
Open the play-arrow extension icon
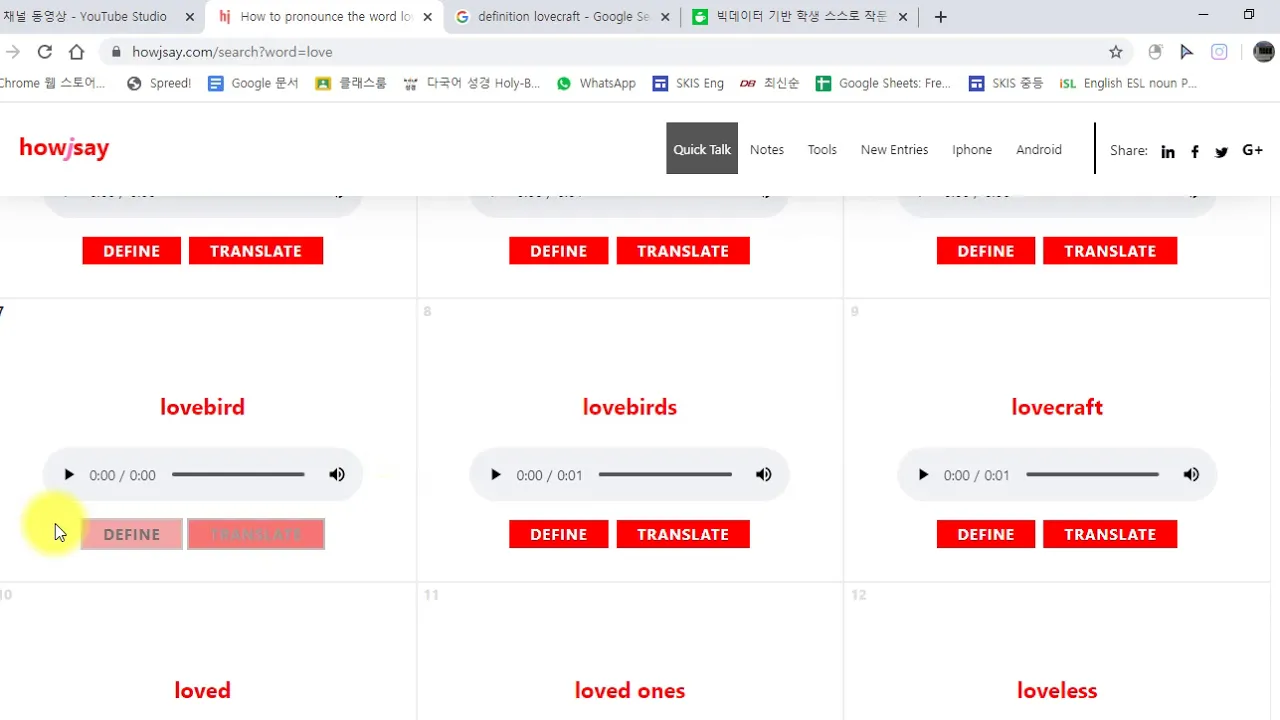point(1187,52)
